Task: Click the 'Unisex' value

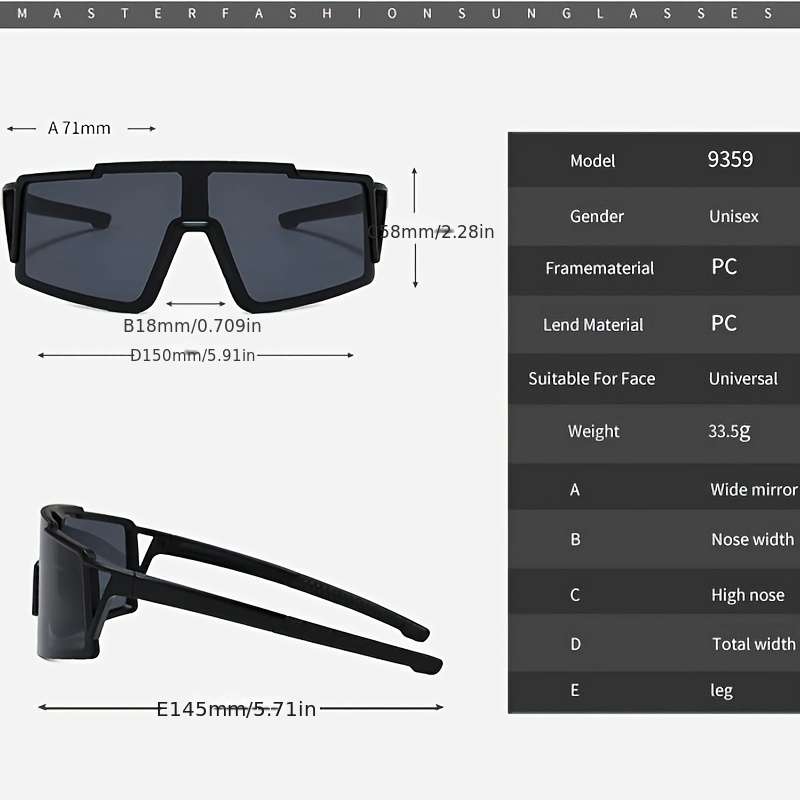Action: (x=734, y=216)
